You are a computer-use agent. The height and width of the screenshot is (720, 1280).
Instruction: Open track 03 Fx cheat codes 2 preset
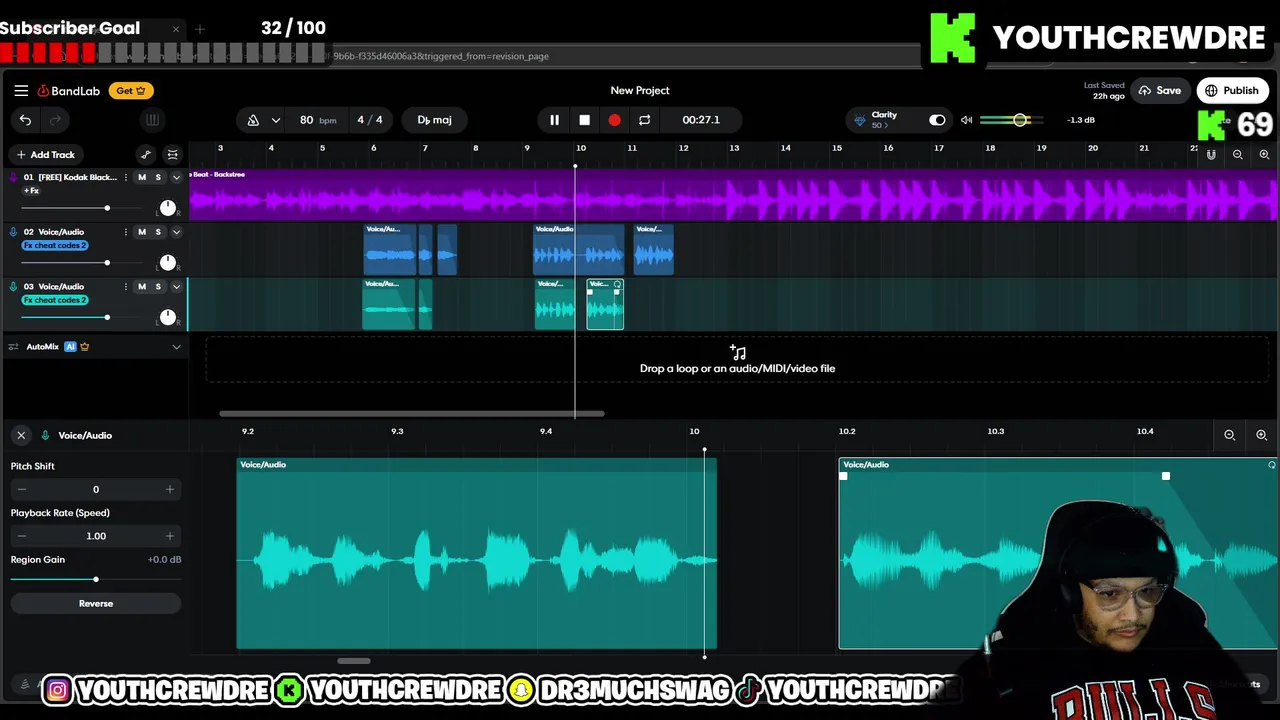pos(55,300)
